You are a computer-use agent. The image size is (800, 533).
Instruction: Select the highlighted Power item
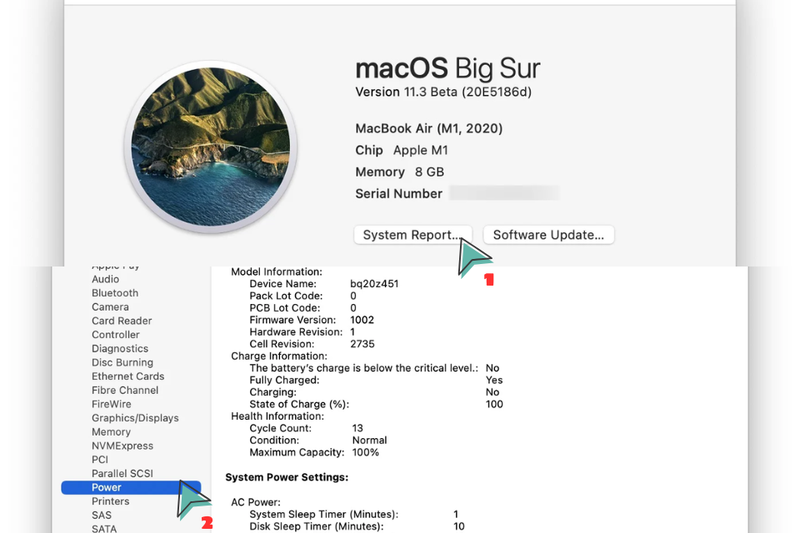(x=131, y=487)
